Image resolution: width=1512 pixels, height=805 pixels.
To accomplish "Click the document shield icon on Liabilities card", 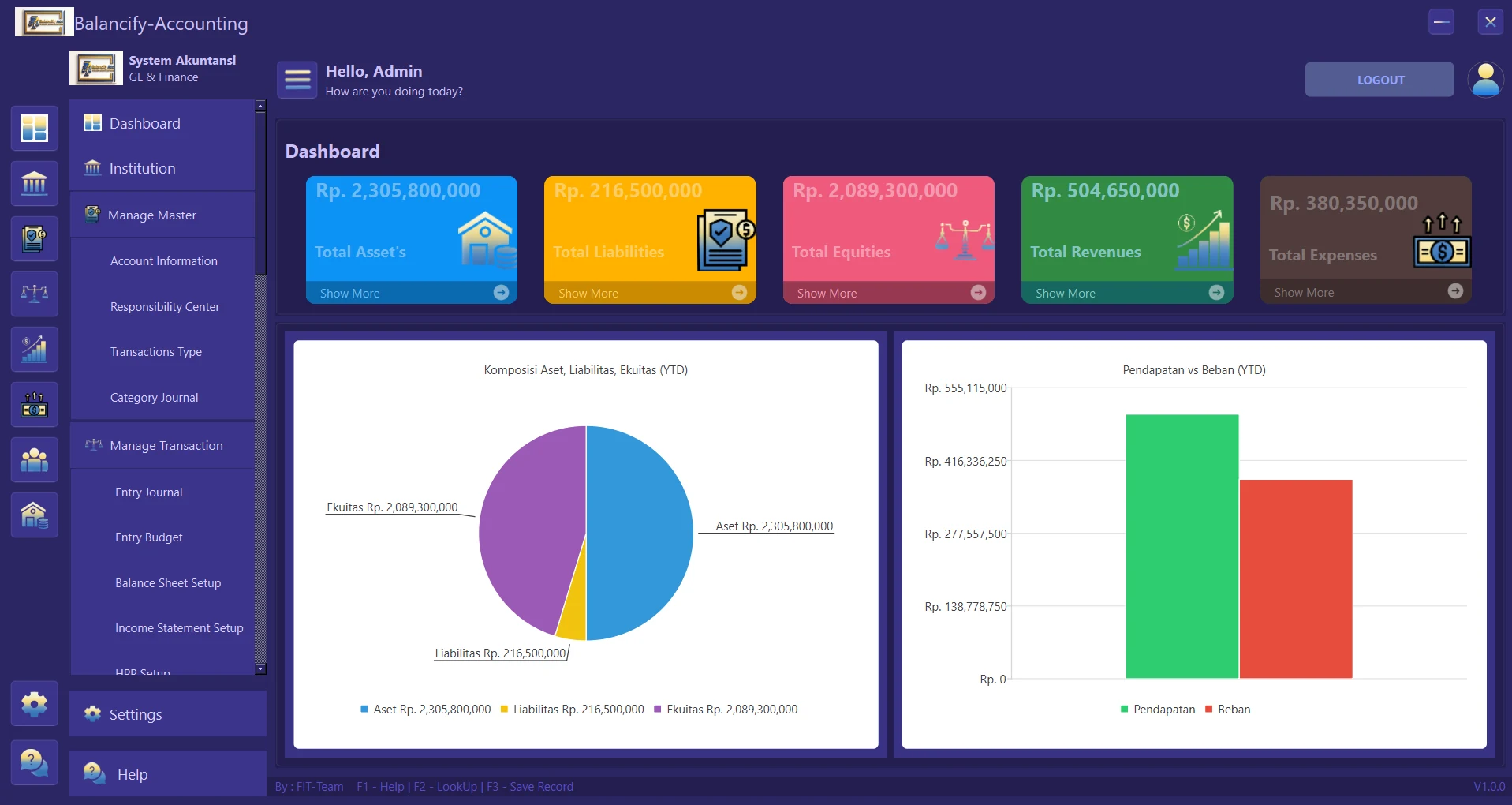I will click(726, 240).
